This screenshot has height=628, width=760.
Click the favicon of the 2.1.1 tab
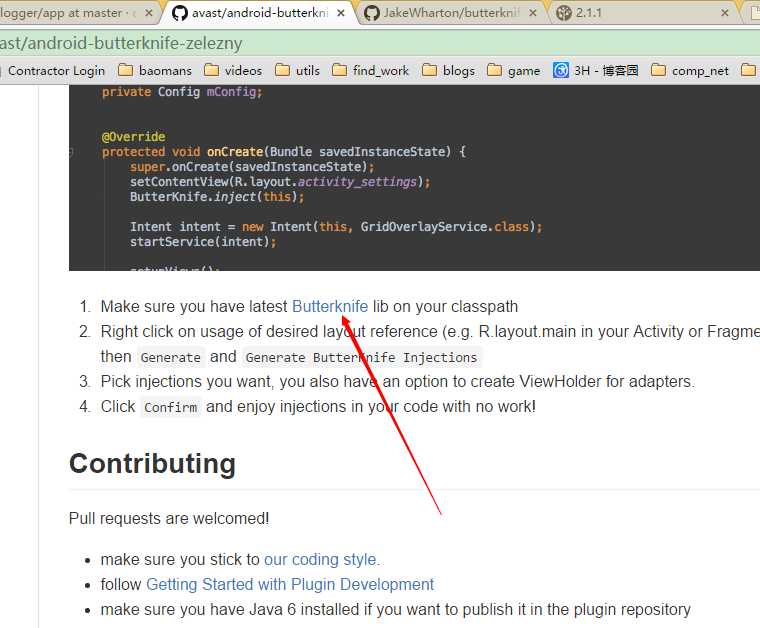click(564, 13)
